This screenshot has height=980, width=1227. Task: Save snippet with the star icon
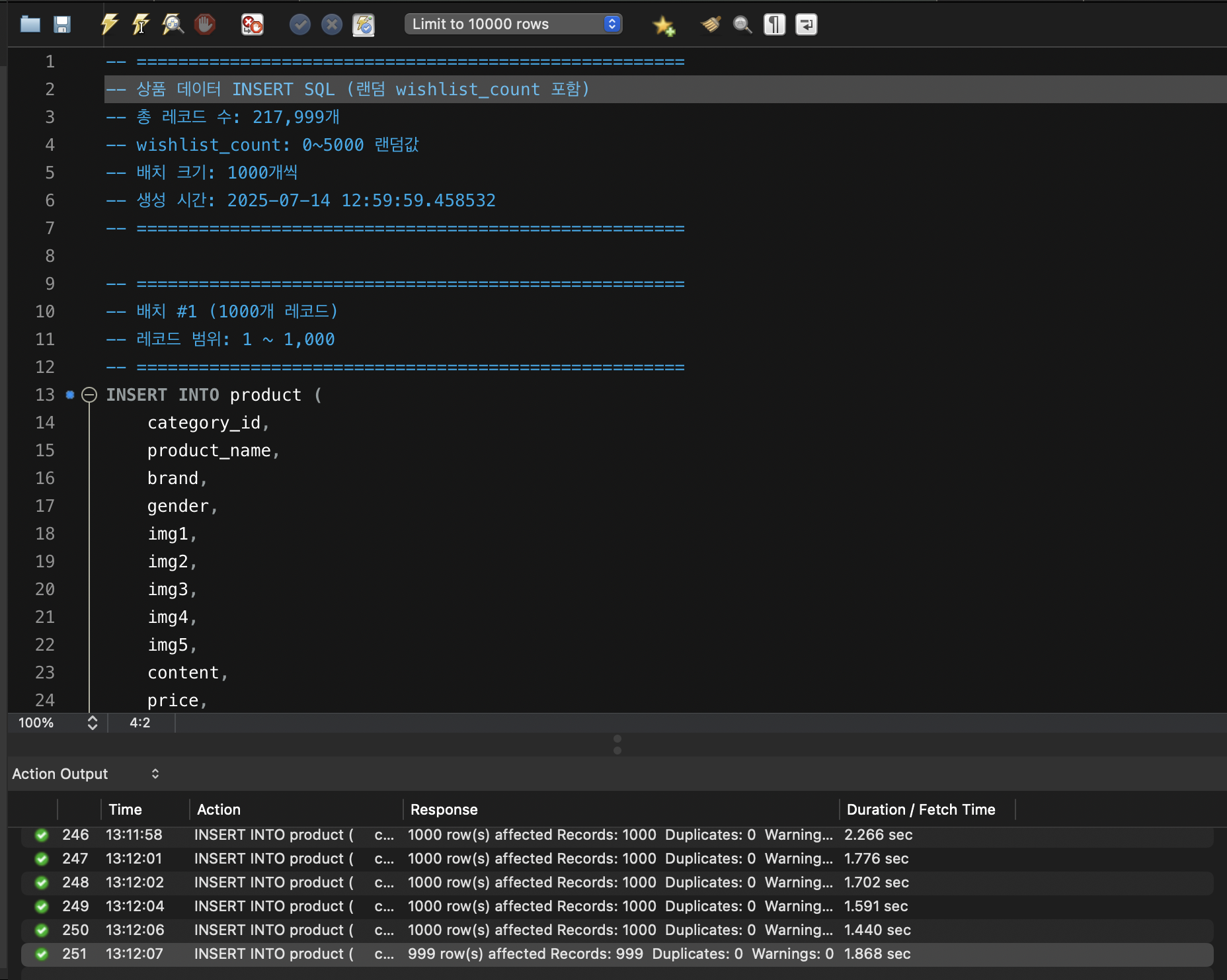point(663,25)
